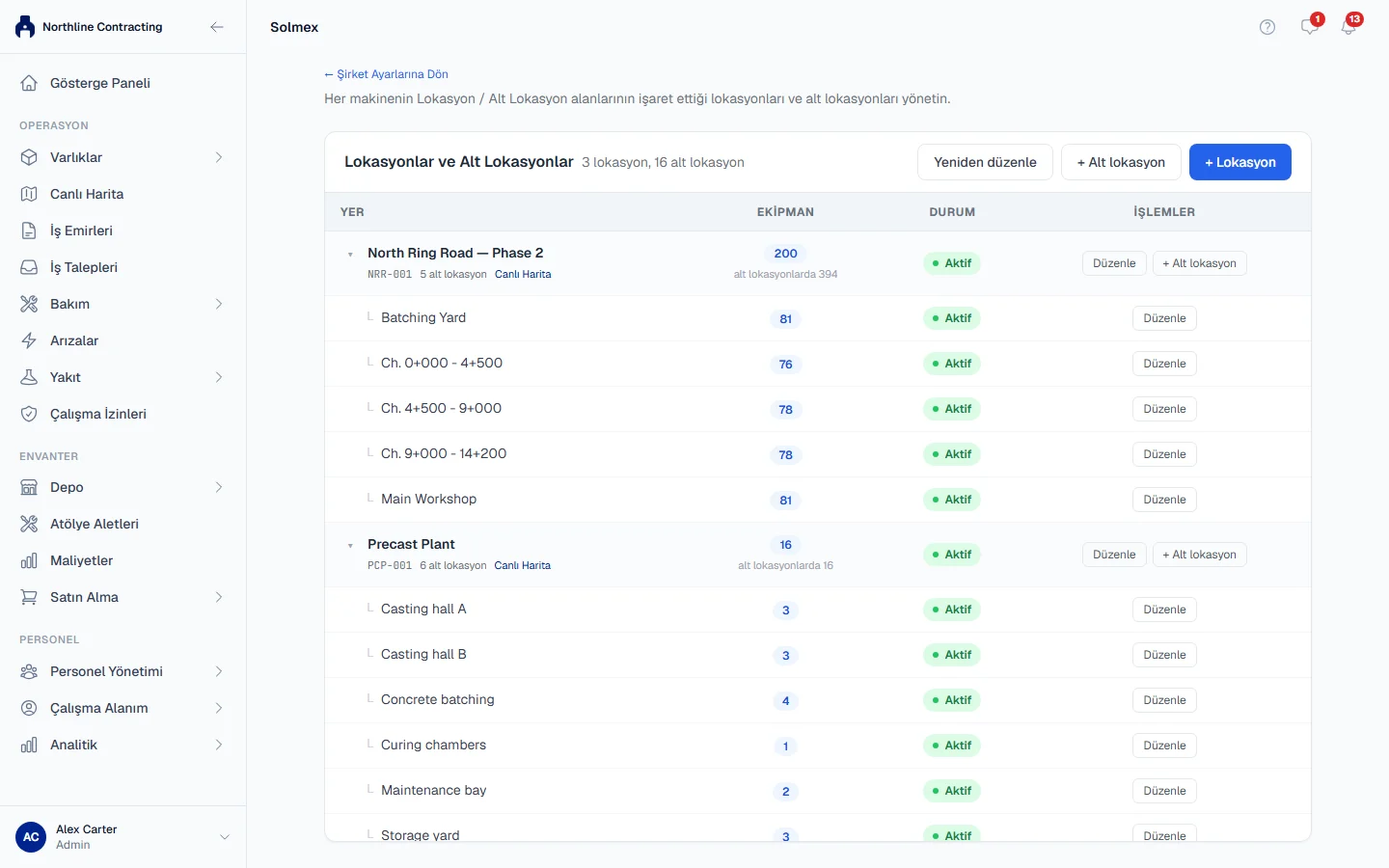Collapse the North Ring Road — Phase 2 row

coord(350,255)
